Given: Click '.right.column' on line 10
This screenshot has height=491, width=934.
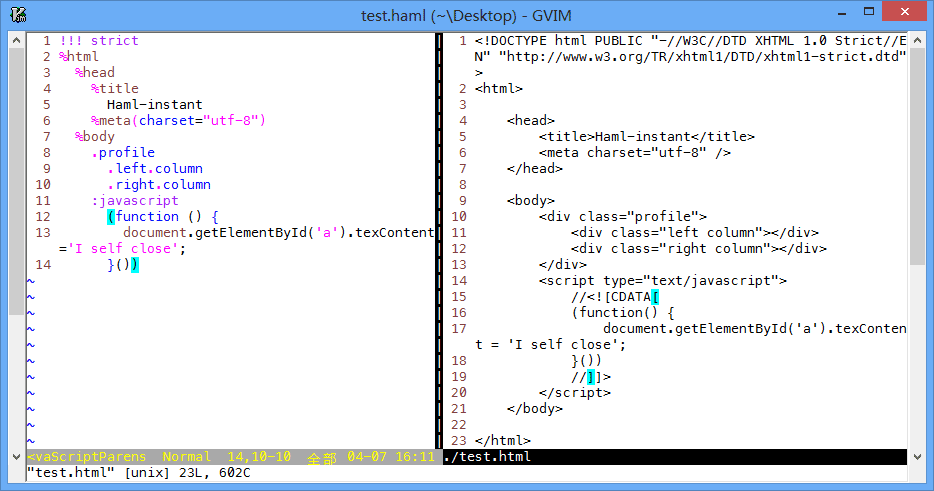Looking at the screenshot, I should tap(159, 185).
